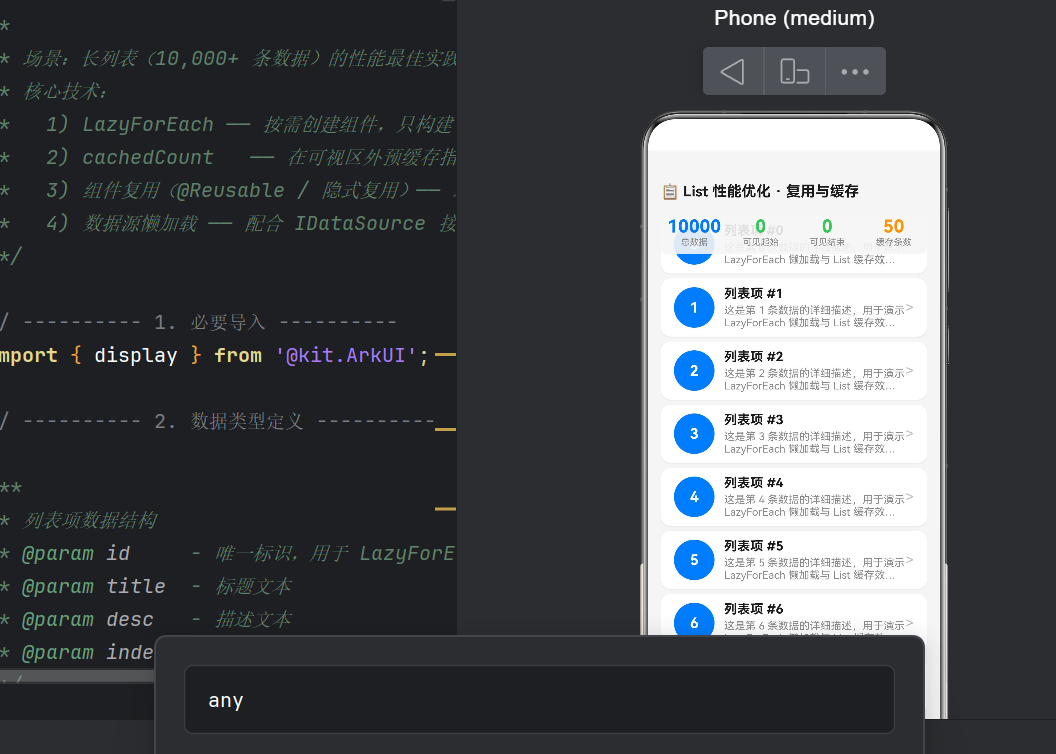Viewport: 1056px width, 754px height.
Task: Click the blue circle numbered 2
Action: (694, 371)
